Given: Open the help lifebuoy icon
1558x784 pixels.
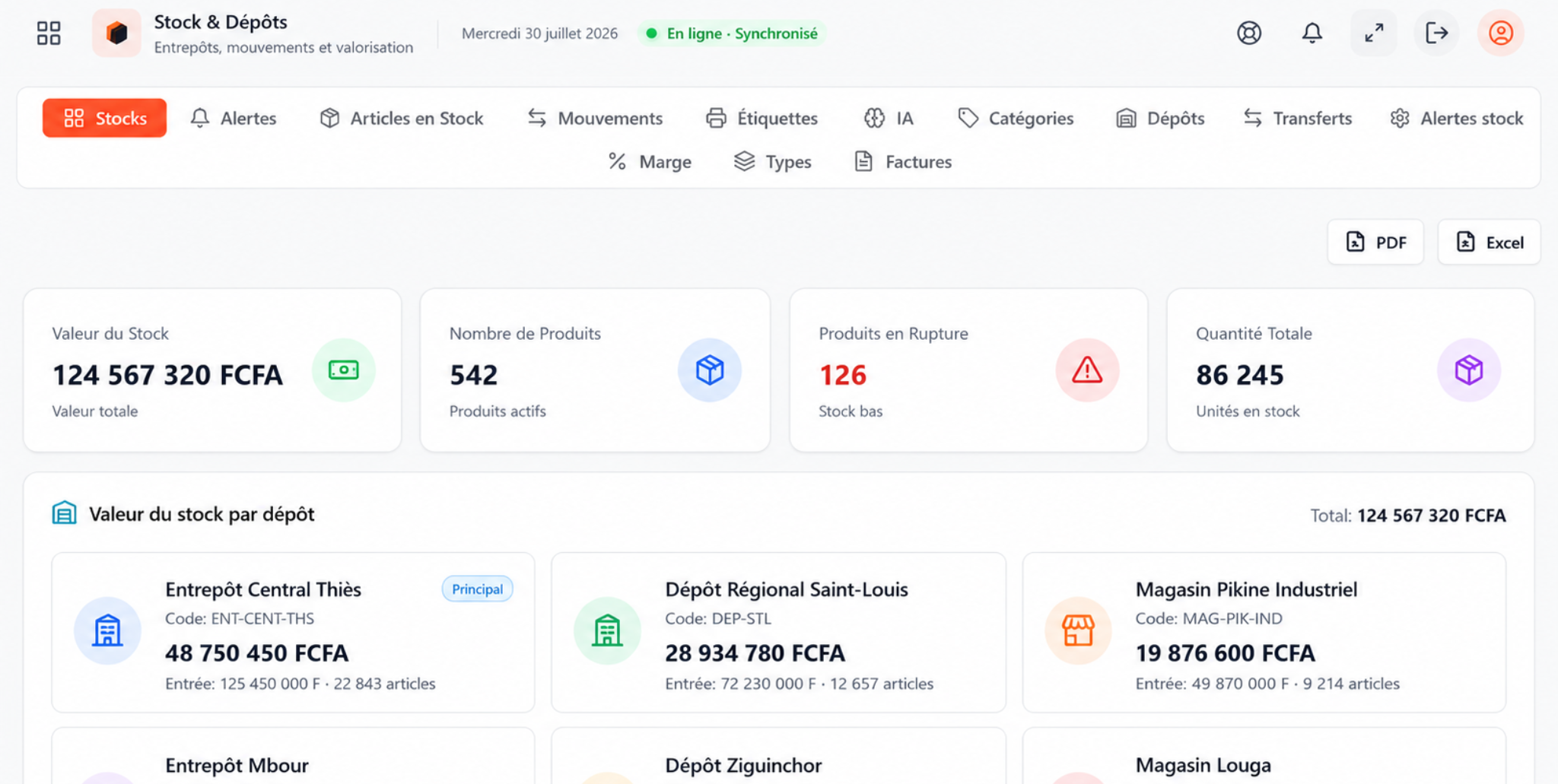Looking at the screenshot, I should click(1249, 33).
